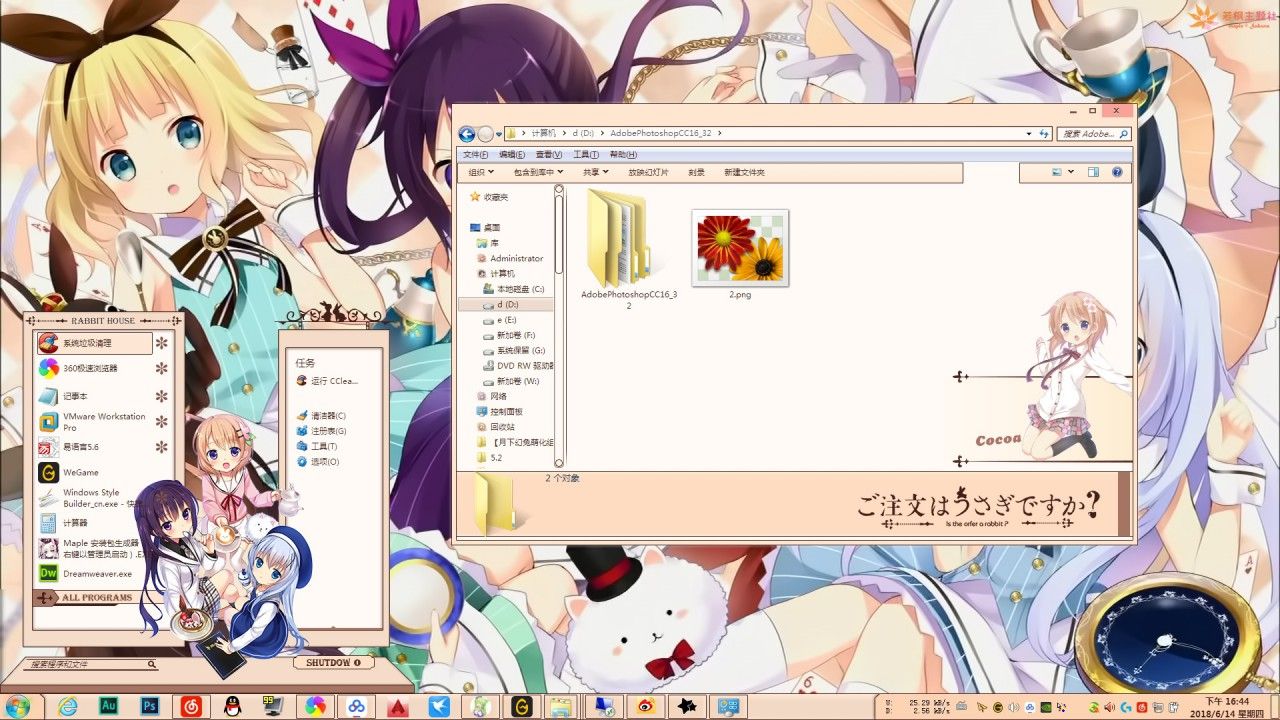The height and width of the screenshot is (720, 1280).
Task: Open Photoshop from the taskbar
Action: click(151, 706)
